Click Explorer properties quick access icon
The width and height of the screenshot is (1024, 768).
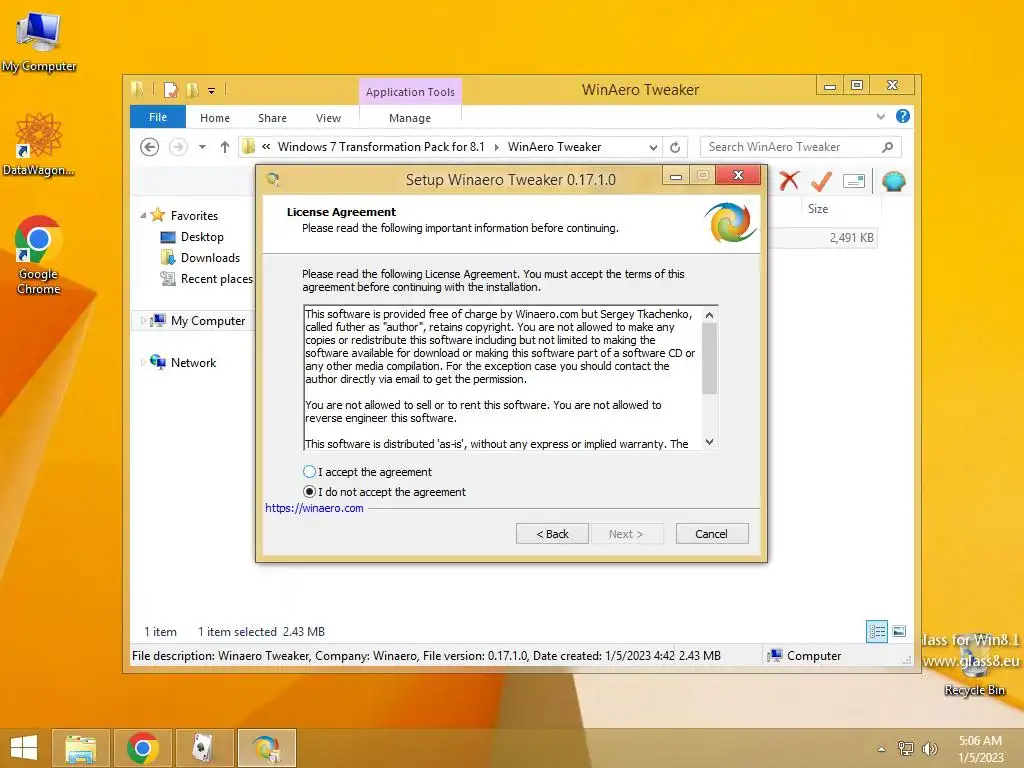coord(170,89)
